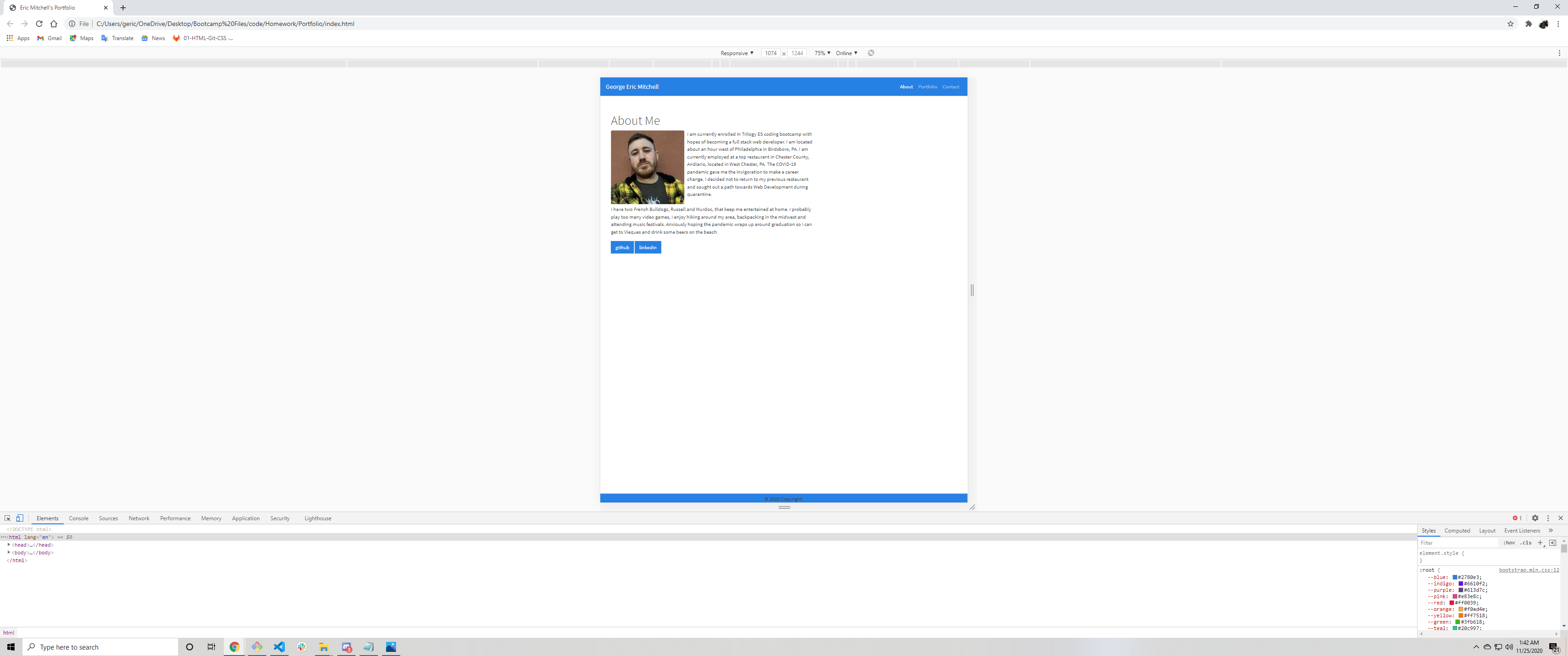This screenshot has height=656, width=1568.
Task: Go to browser home with the house icon
Action: point(54,24)
